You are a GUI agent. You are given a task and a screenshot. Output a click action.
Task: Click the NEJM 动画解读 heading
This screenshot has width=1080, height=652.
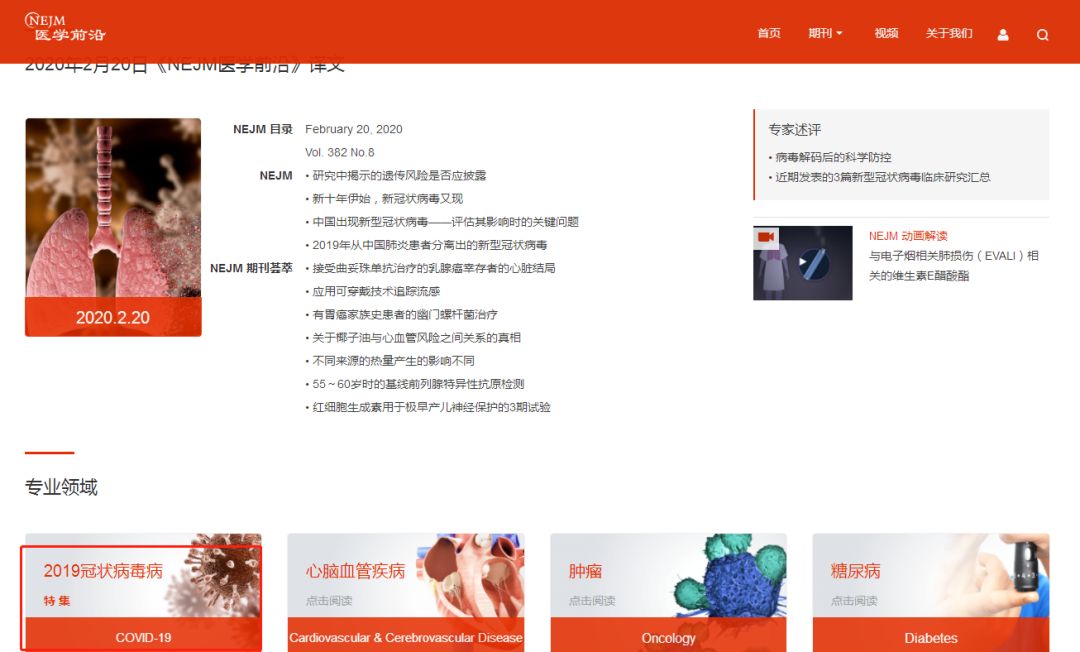click(908, 236)
